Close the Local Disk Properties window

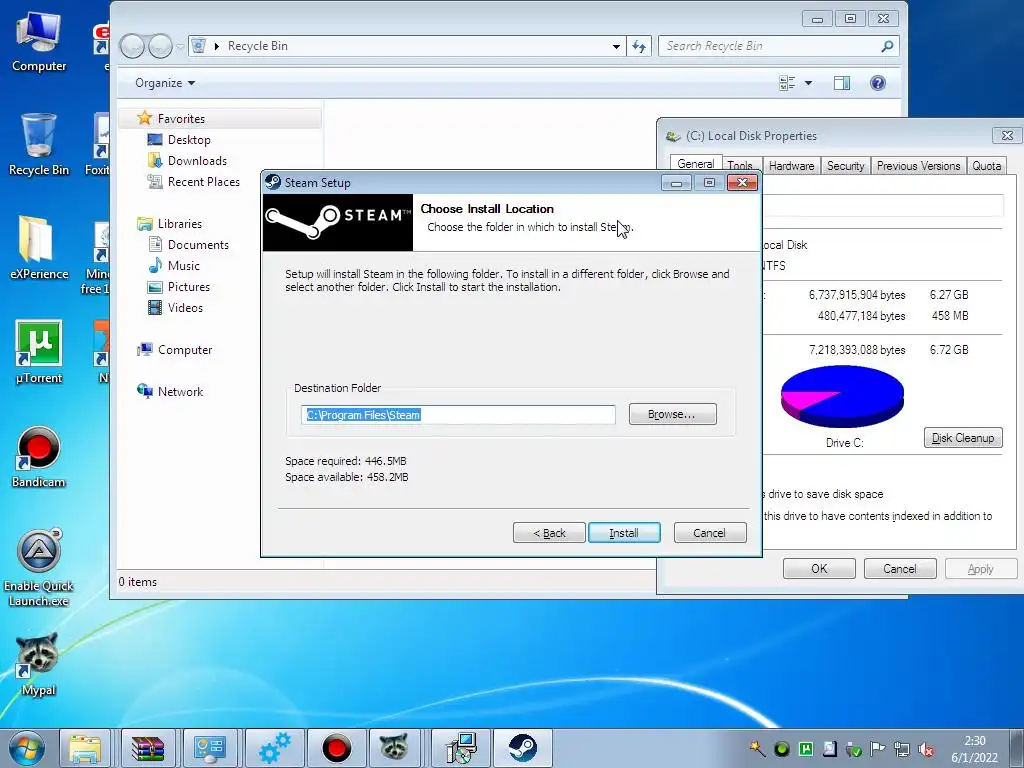click(1007, 135)
